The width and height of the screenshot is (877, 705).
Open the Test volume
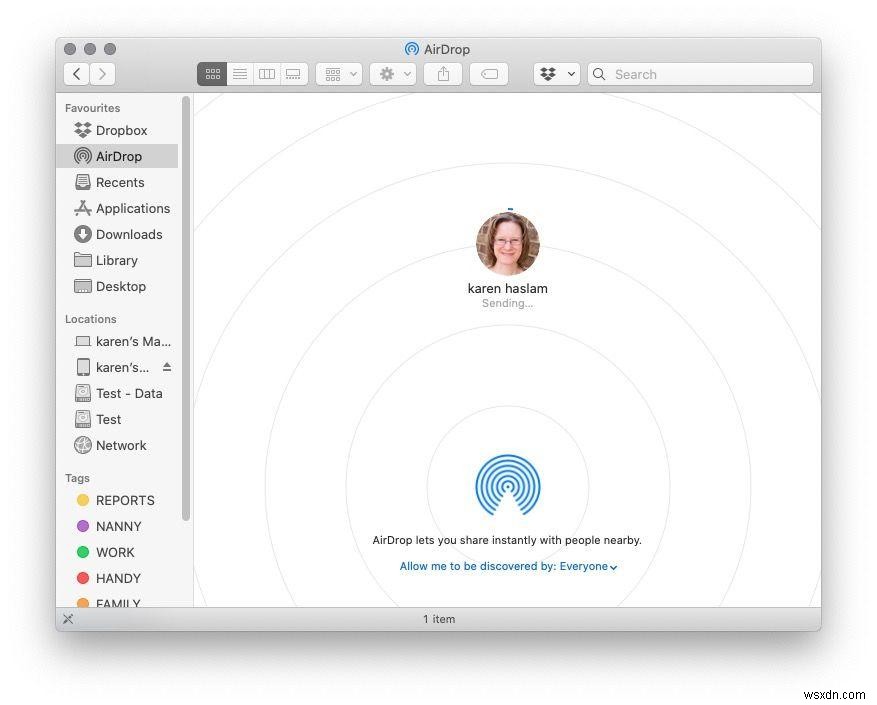tap(117, 420)
